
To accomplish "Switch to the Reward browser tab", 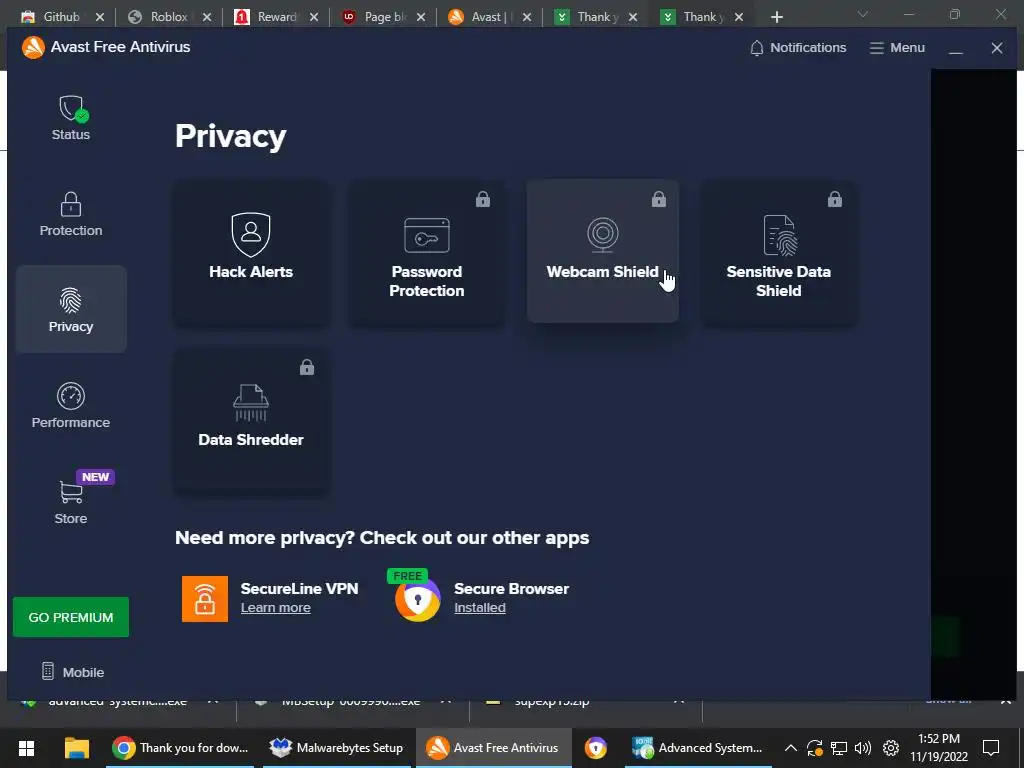I will tap(276, 17).
